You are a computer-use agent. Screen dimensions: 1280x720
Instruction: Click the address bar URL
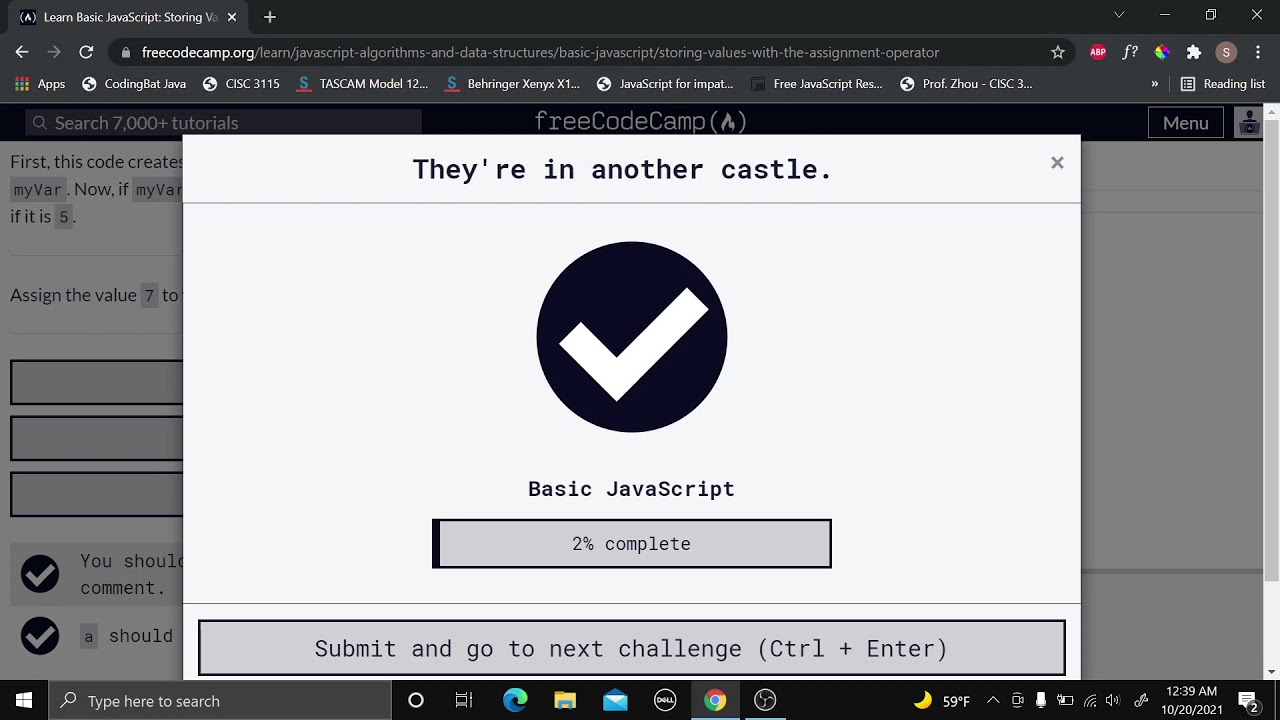pos(540,52)
